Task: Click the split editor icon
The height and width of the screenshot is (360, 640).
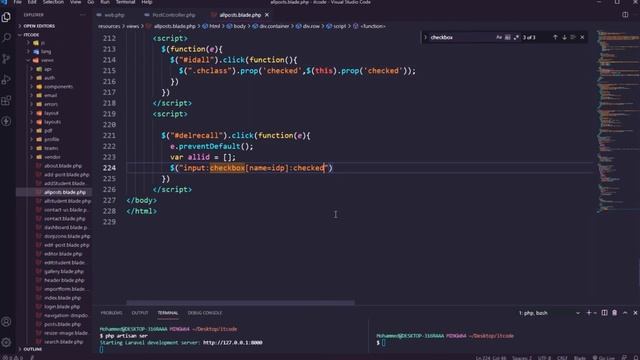Action: click(x=625, y=15)
